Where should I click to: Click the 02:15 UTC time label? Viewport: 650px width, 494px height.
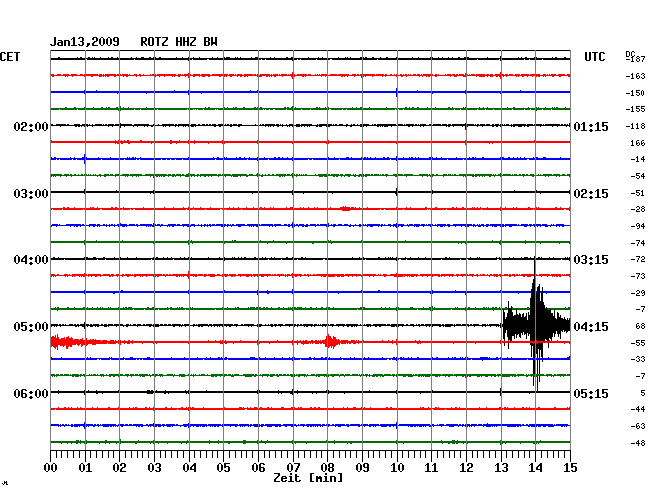[591, 194]
